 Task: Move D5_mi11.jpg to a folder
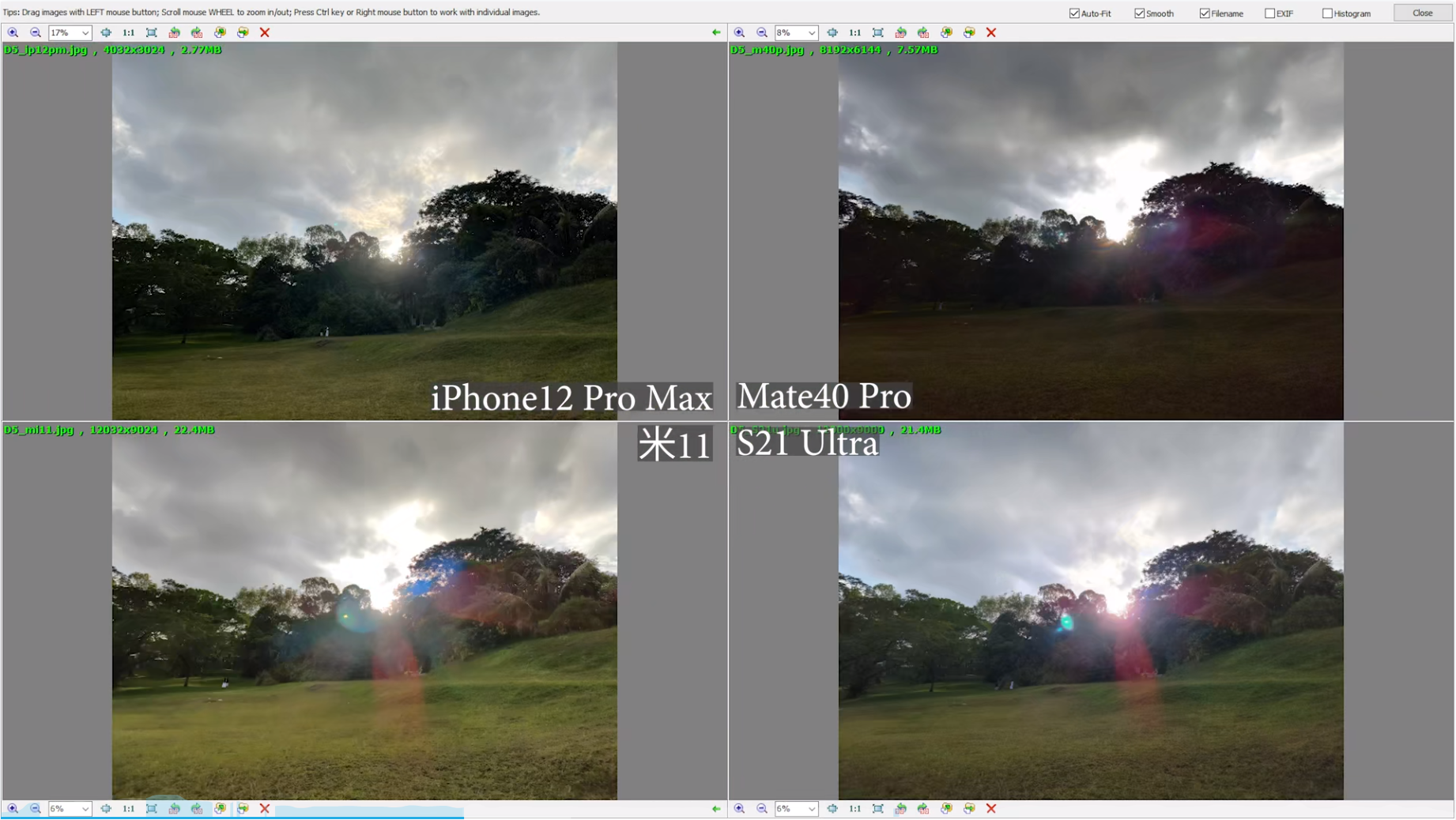point(243,808)
